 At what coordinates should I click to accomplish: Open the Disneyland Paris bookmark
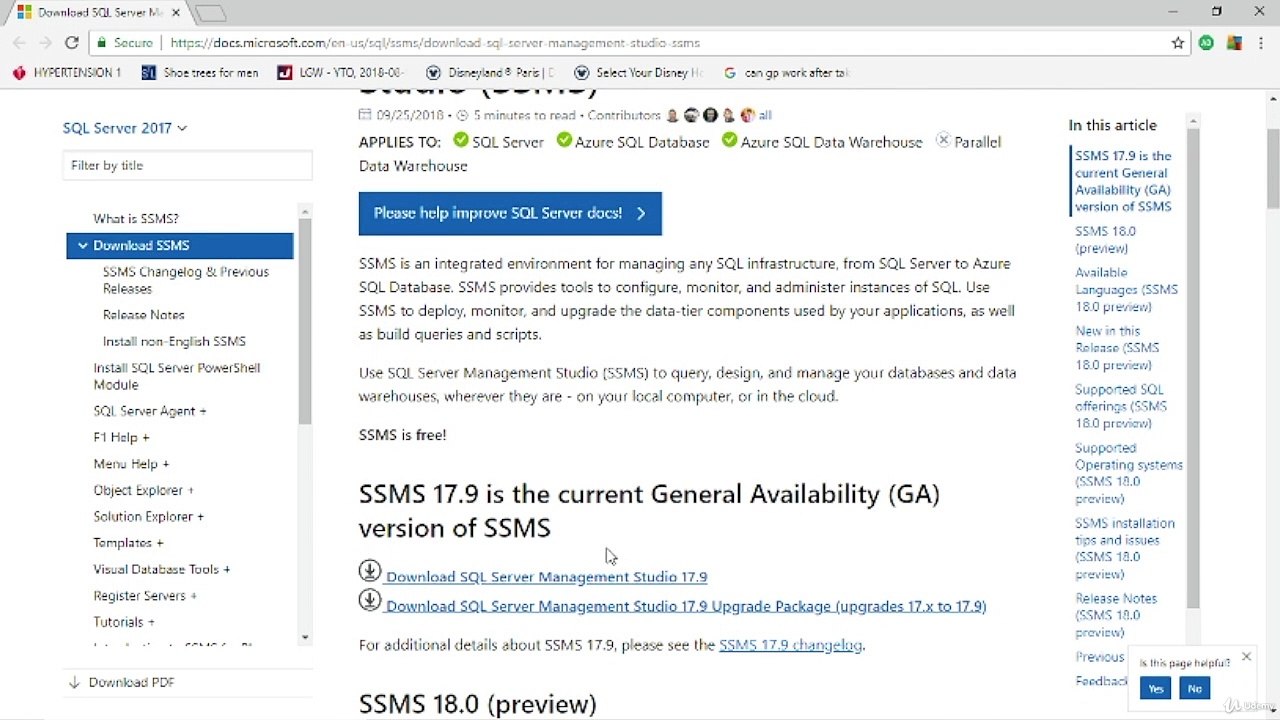click(490, 73)
